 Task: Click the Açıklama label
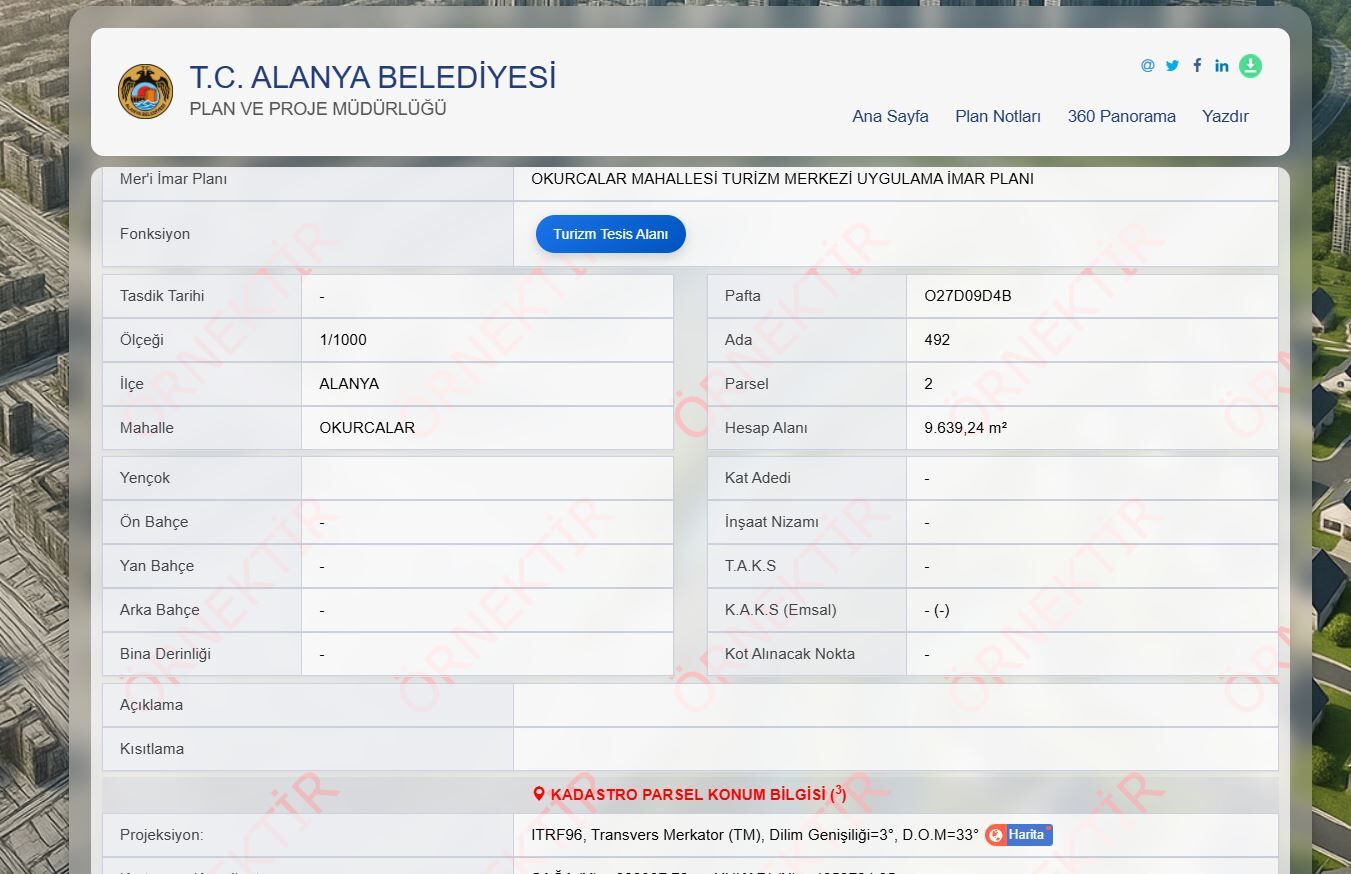pyautogui.click(x=151, y=705)
